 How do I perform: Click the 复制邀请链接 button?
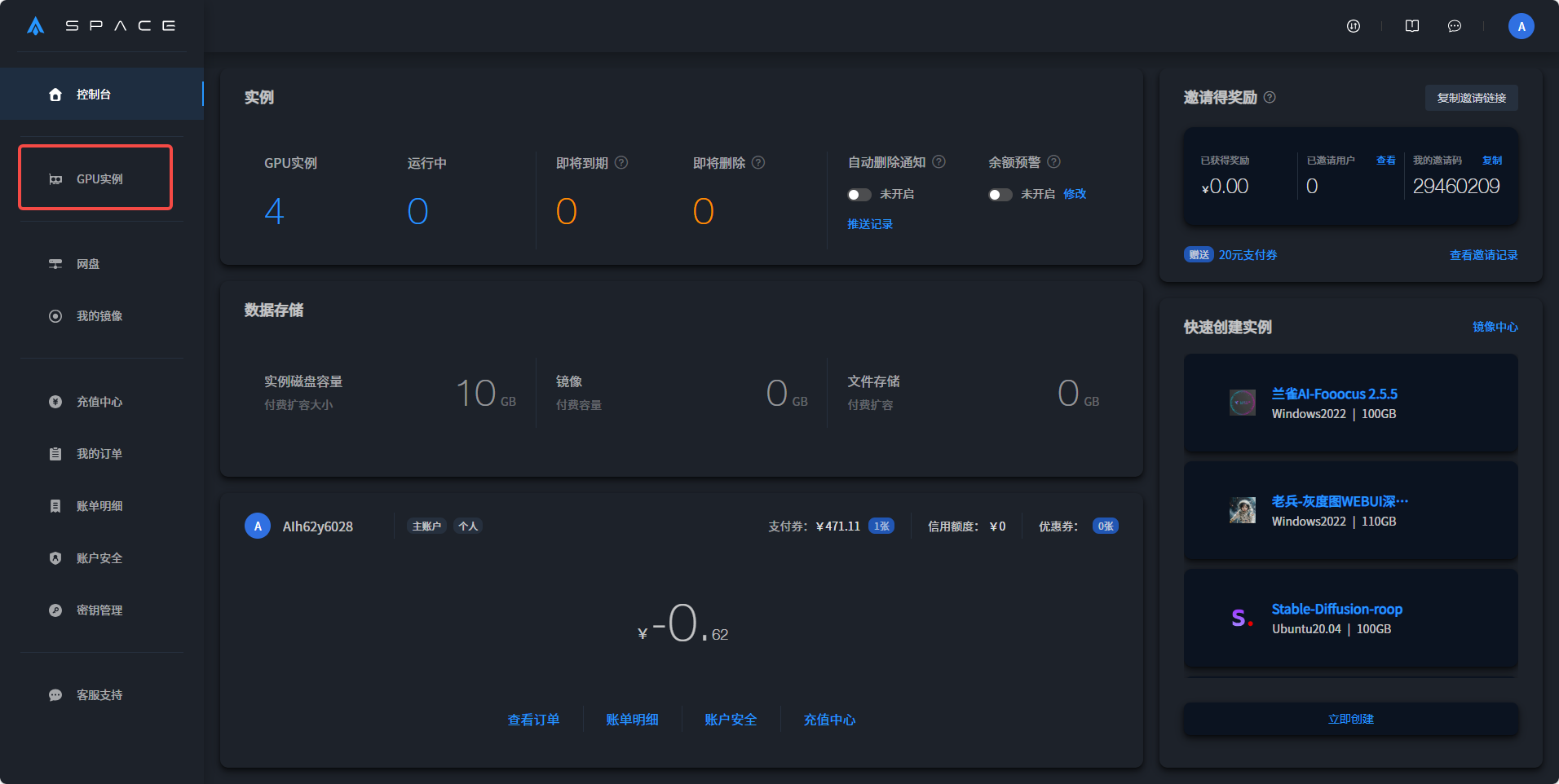(1471, 98)
